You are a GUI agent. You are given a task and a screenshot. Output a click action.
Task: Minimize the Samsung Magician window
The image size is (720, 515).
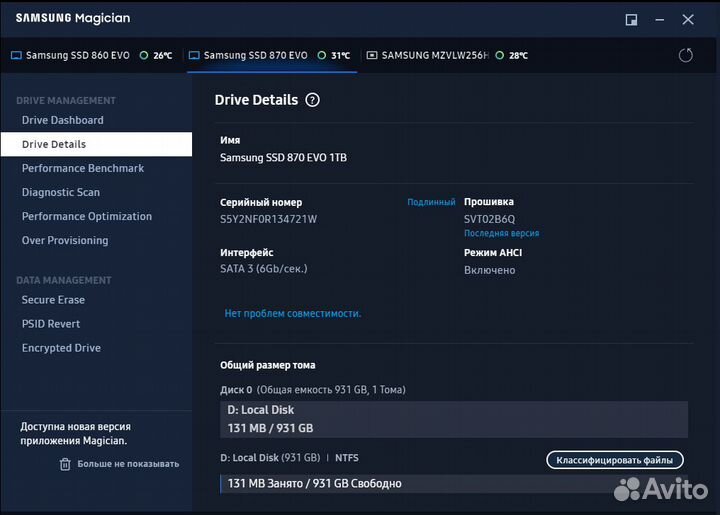coord(660,20)
